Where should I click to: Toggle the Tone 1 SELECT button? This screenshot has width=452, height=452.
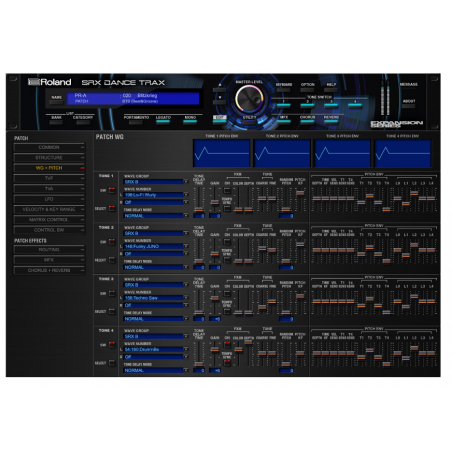pyautogui.click(x=112, y=209)
